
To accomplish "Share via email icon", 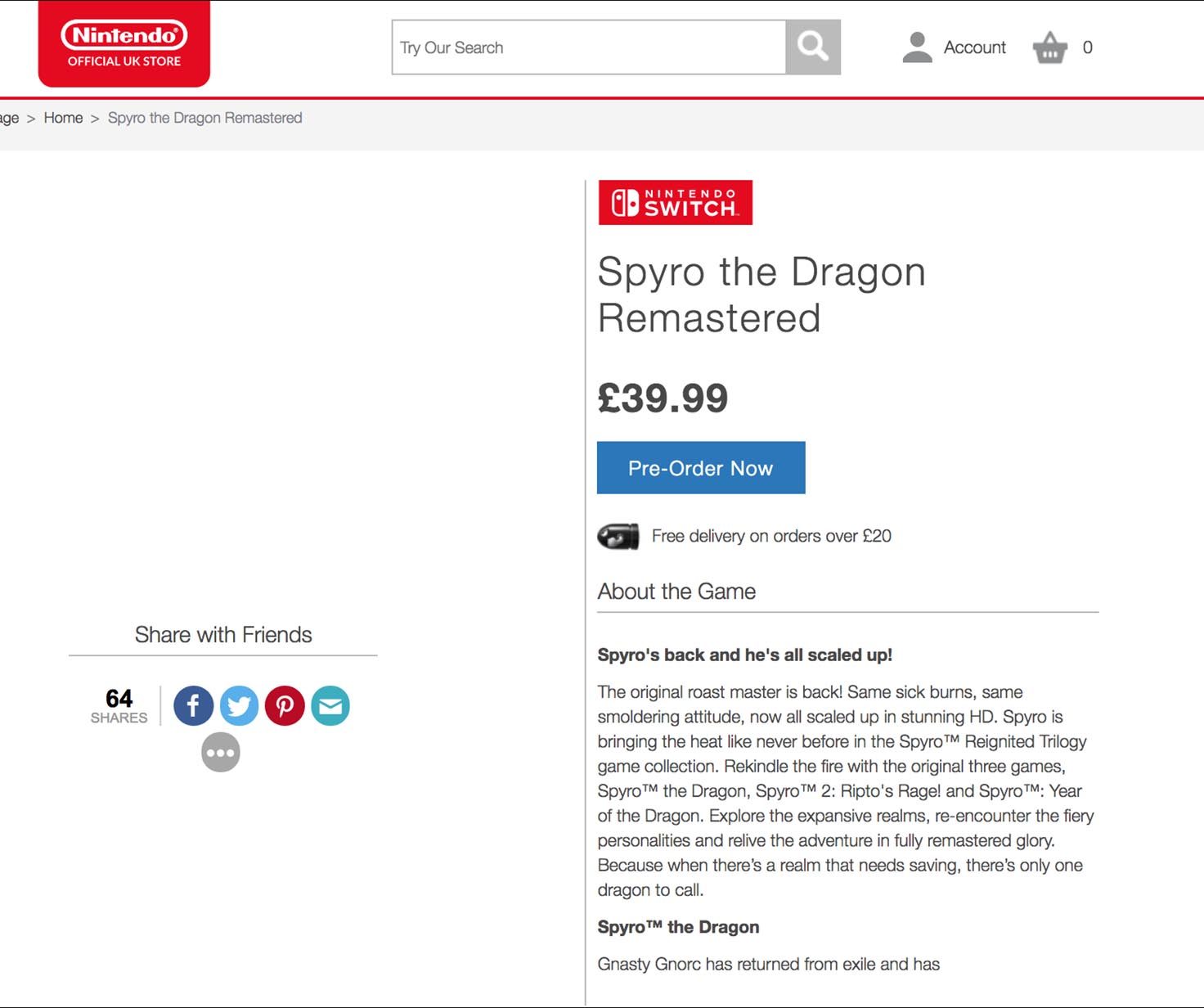I will 330,705.
